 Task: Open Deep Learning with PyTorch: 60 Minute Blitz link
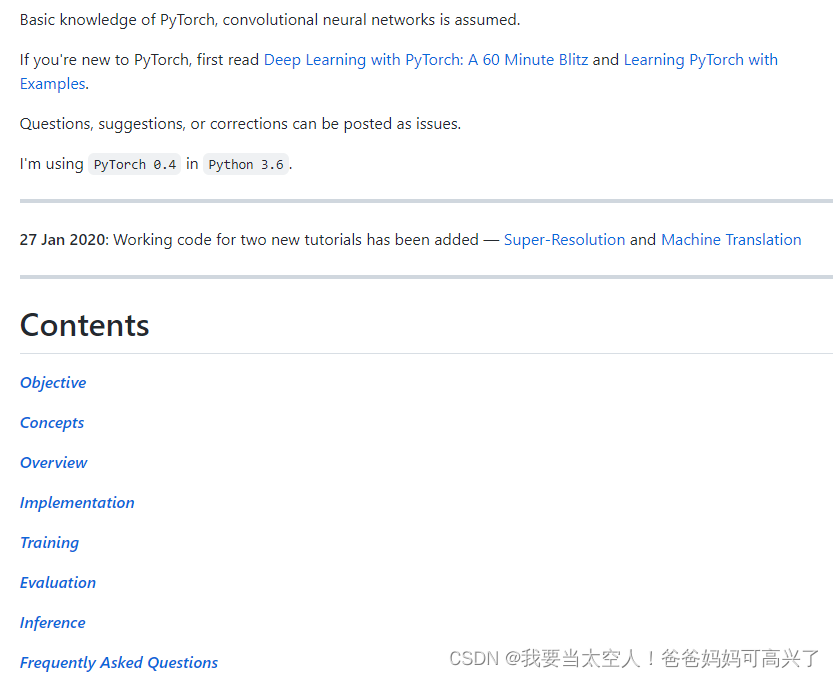point(426,60)
